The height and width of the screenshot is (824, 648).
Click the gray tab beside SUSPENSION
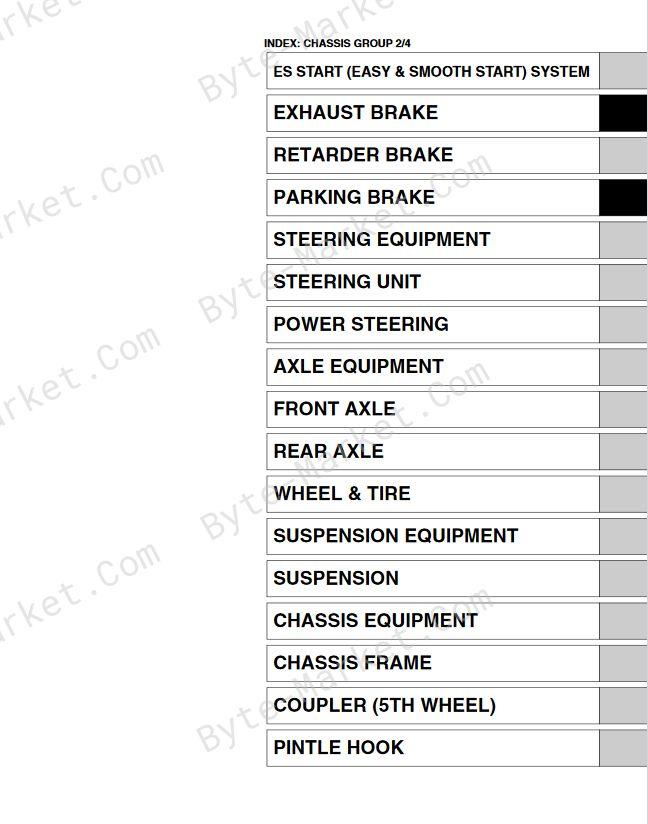coord(623,579)
